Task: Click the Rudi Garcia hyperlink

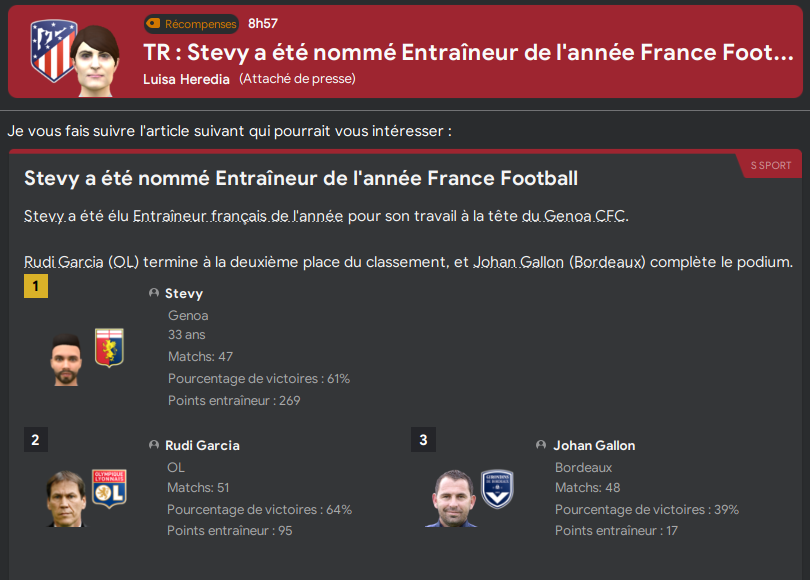Action: tap(62, 262)
